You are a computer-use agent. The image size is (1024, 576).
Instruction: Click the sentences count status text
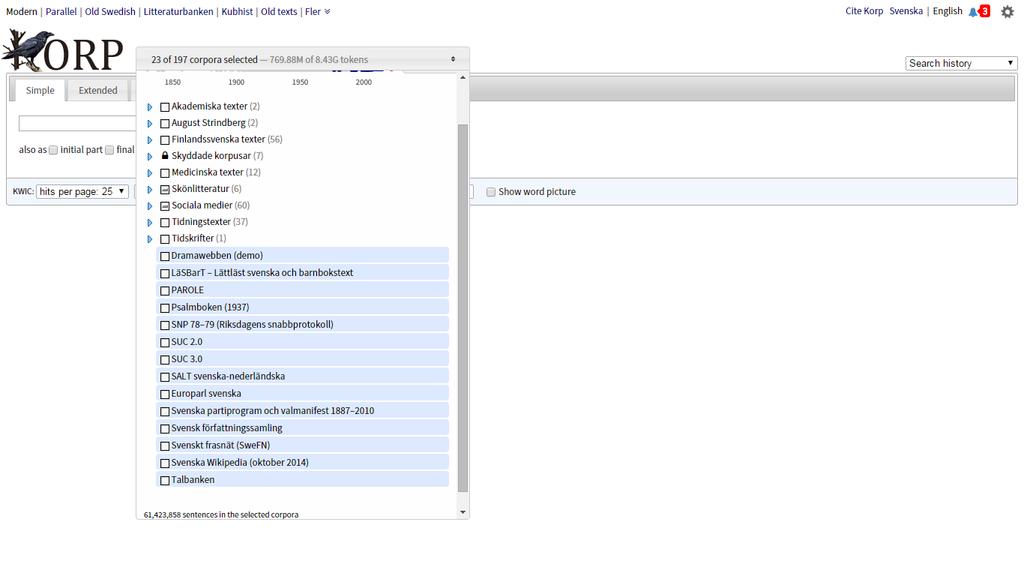221,515
